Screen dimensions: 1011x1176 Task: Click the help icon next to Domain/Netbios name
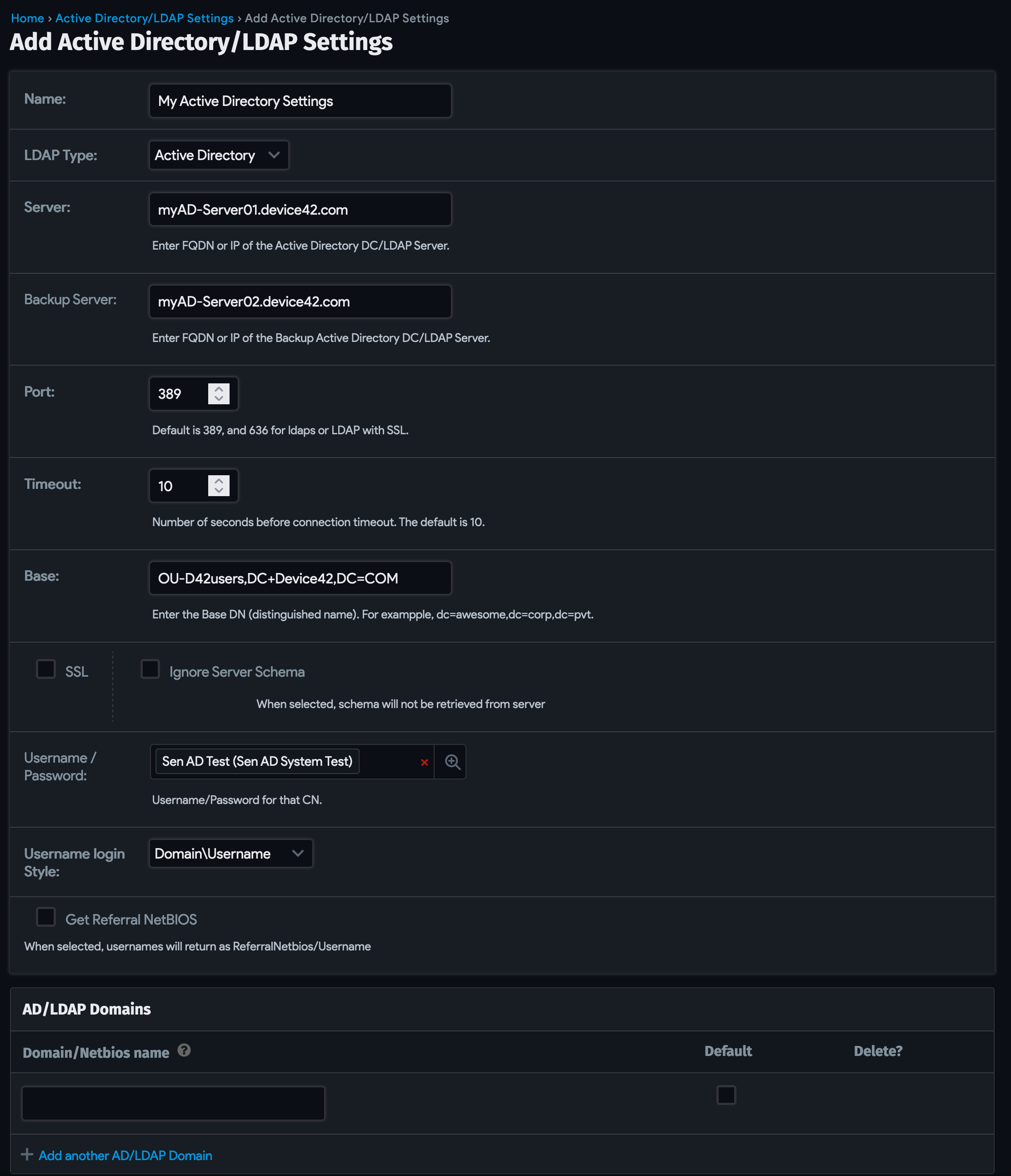pos(184,1050)
